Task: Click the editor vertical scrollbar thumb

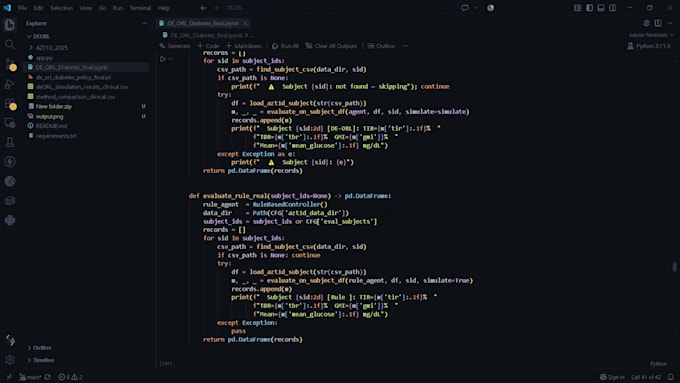Action: tap(674, 267)
